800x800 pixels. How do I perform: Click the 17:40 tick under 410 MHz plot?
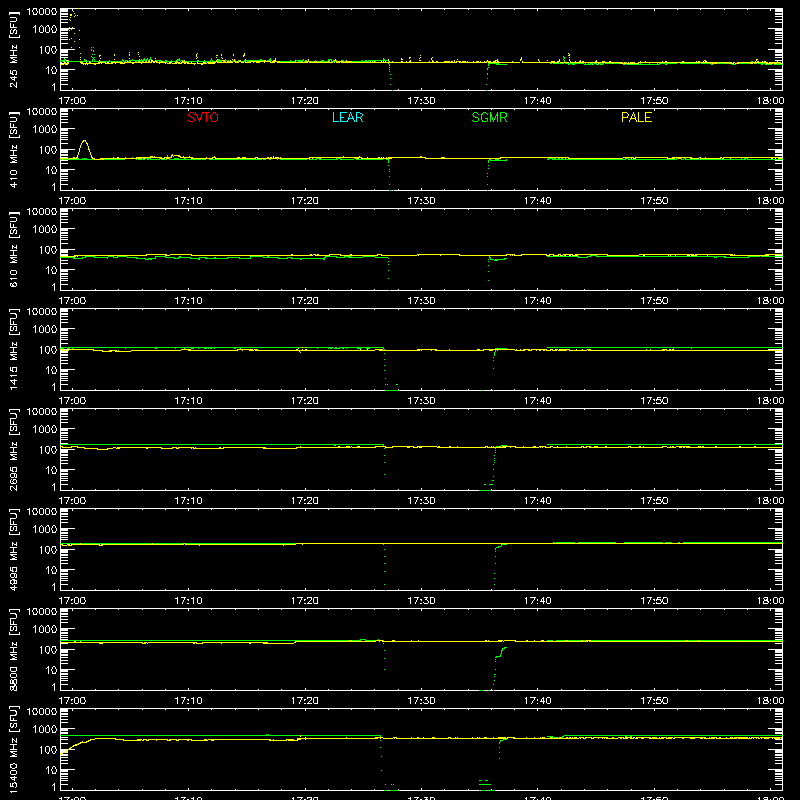click(x=538, y=201)
